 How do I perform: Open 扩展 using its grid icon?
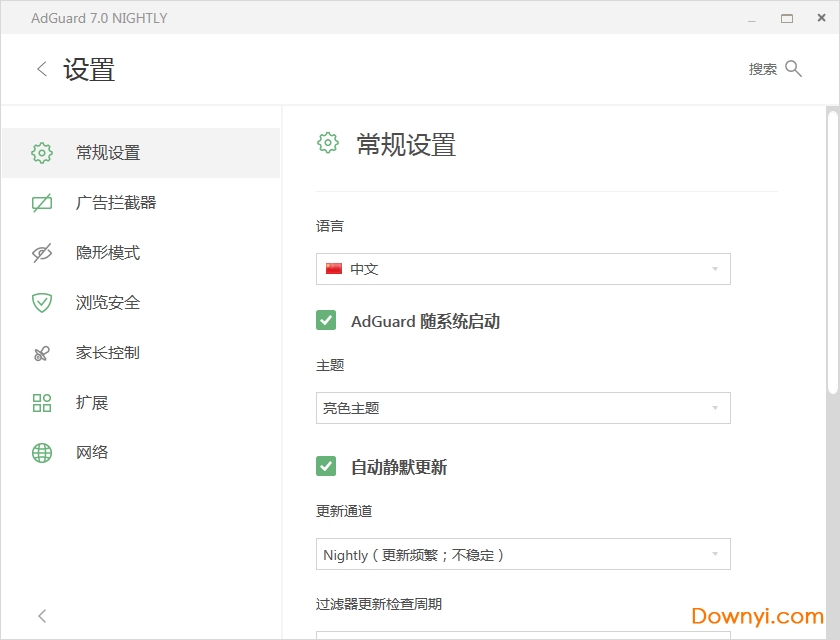[41, 402]
